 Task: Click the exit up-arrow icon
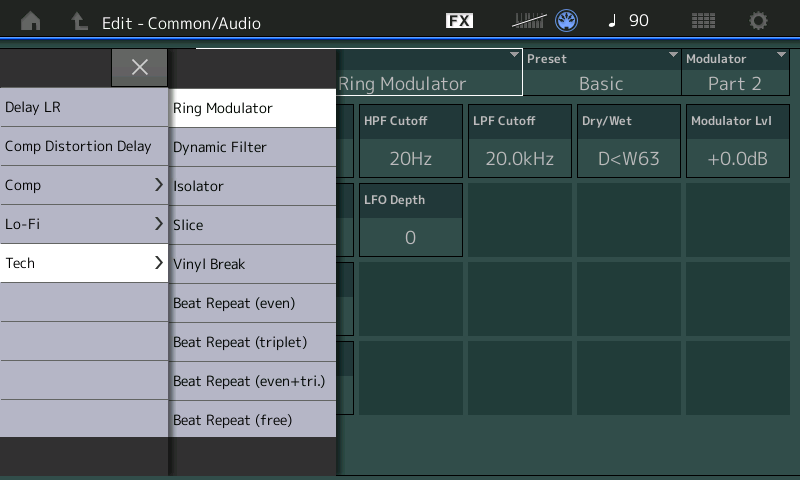pos(79,21)
